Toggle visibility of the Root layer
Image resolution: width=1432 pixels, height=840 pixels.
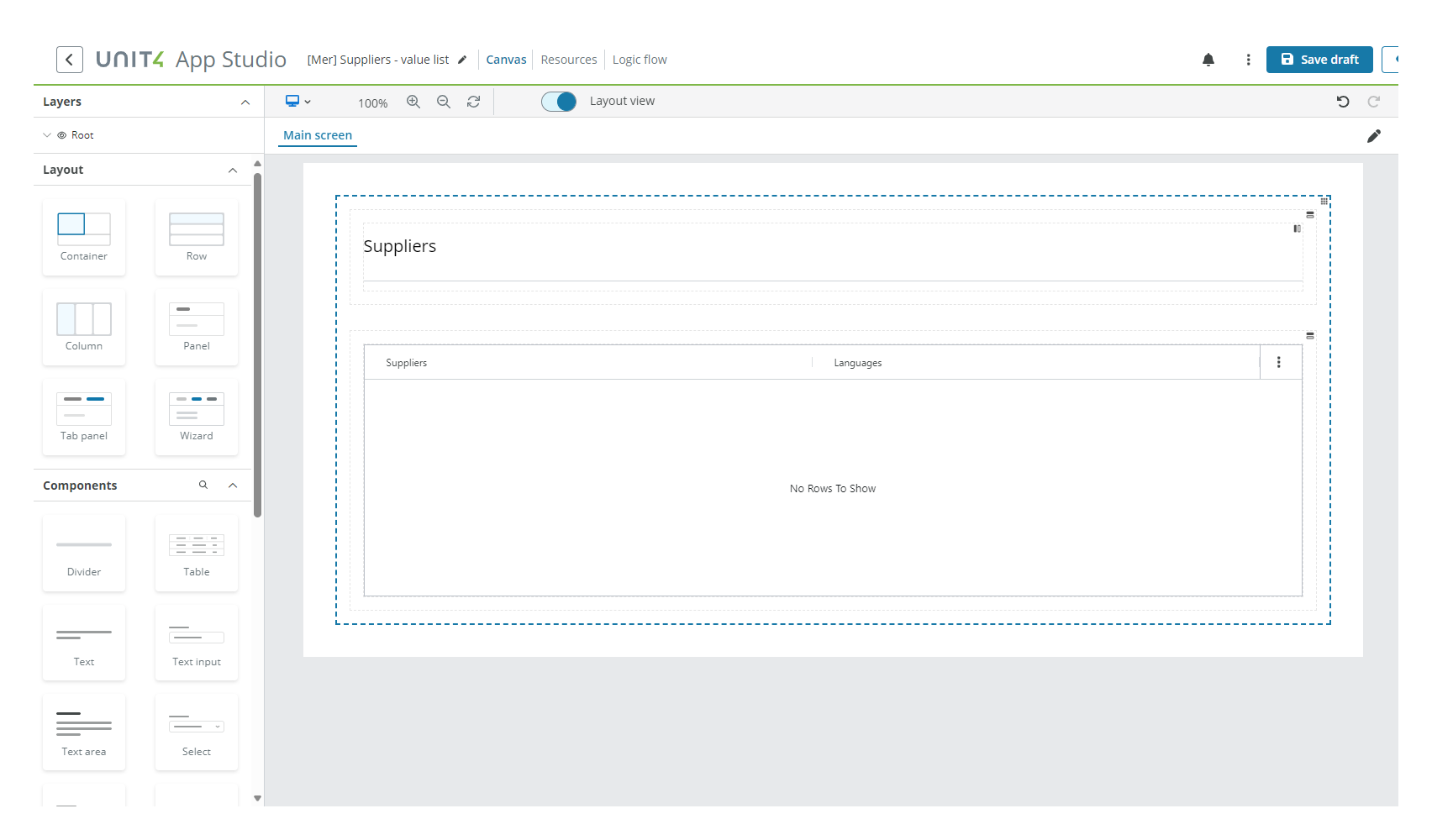63,134
